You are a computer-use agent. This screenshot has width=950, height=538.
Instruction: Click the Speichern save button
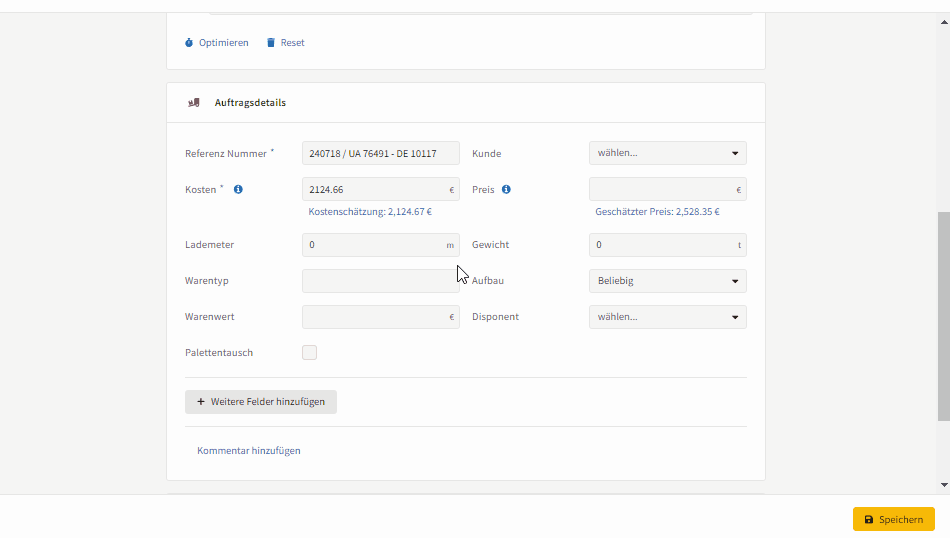point(894,519)
